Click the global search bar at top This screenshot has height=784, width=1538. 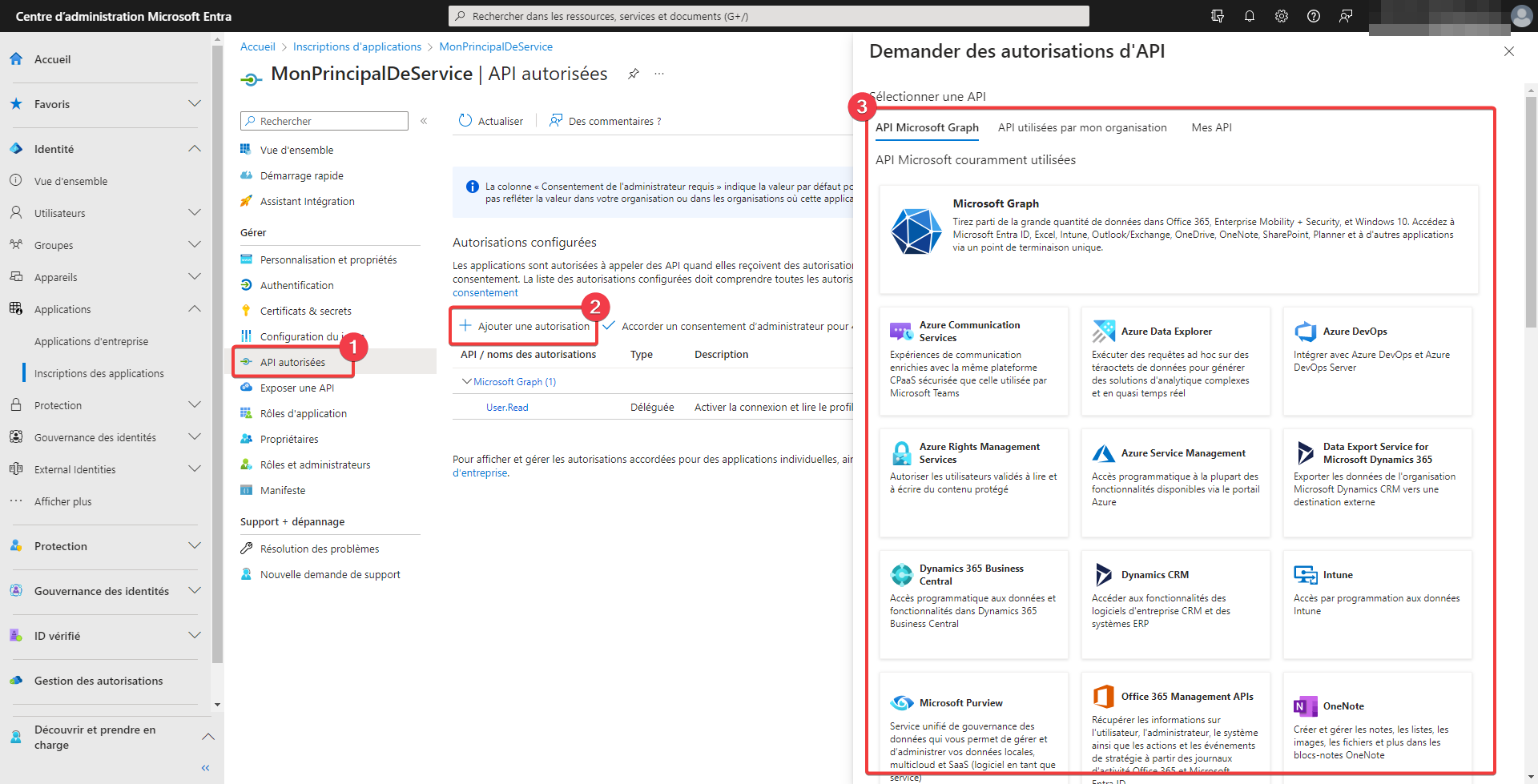(x=769, y=16)
